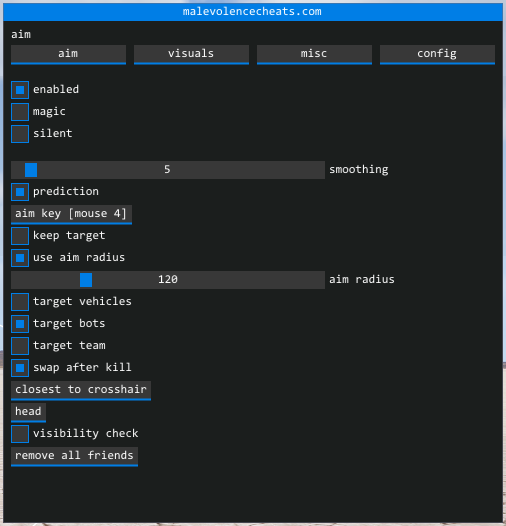Click the malevolencecheats.com title bar
This screenshot has height=526, width=506.
pos(253,12)
